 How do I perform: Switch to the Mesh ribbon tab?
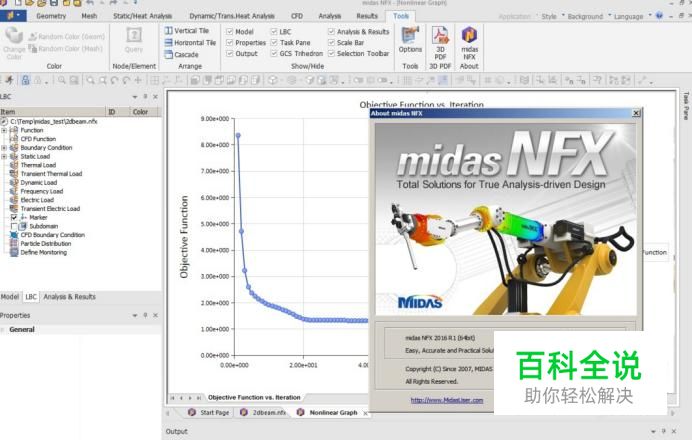pyautogui.click(x=89, y=16)
